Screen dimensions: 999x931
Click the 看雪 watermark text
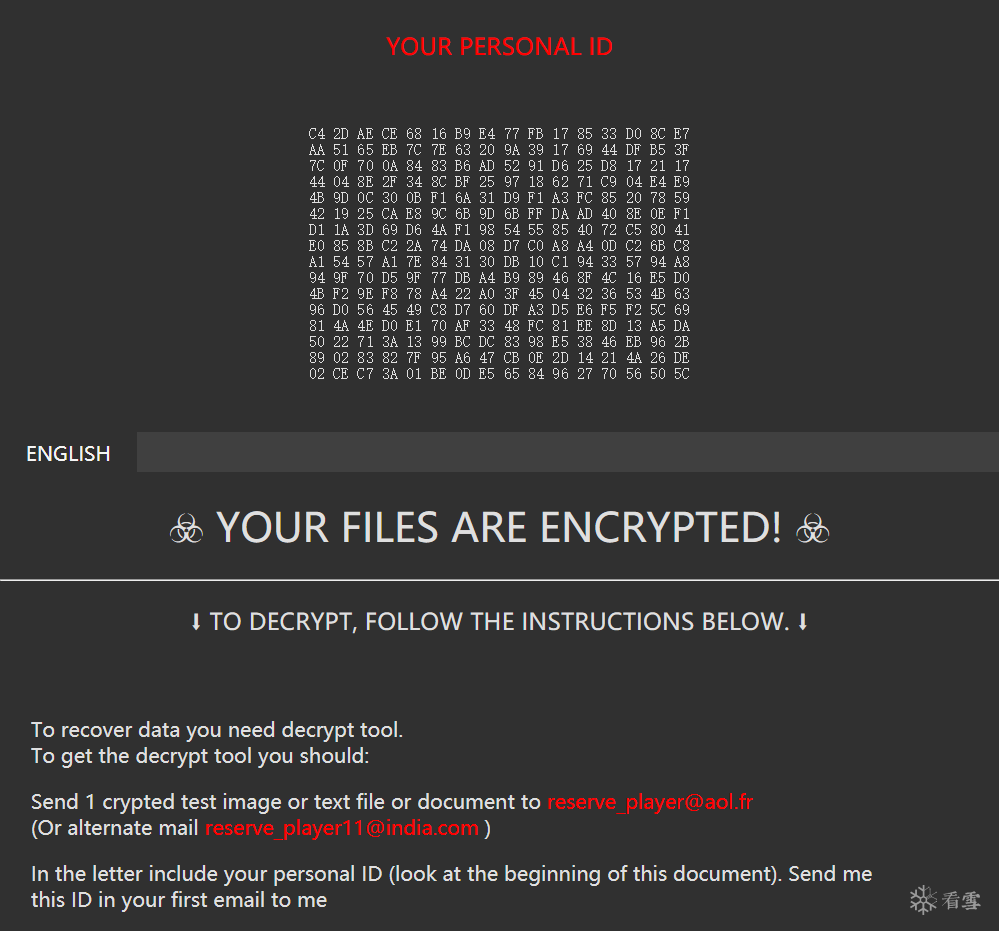click(961, 901)
